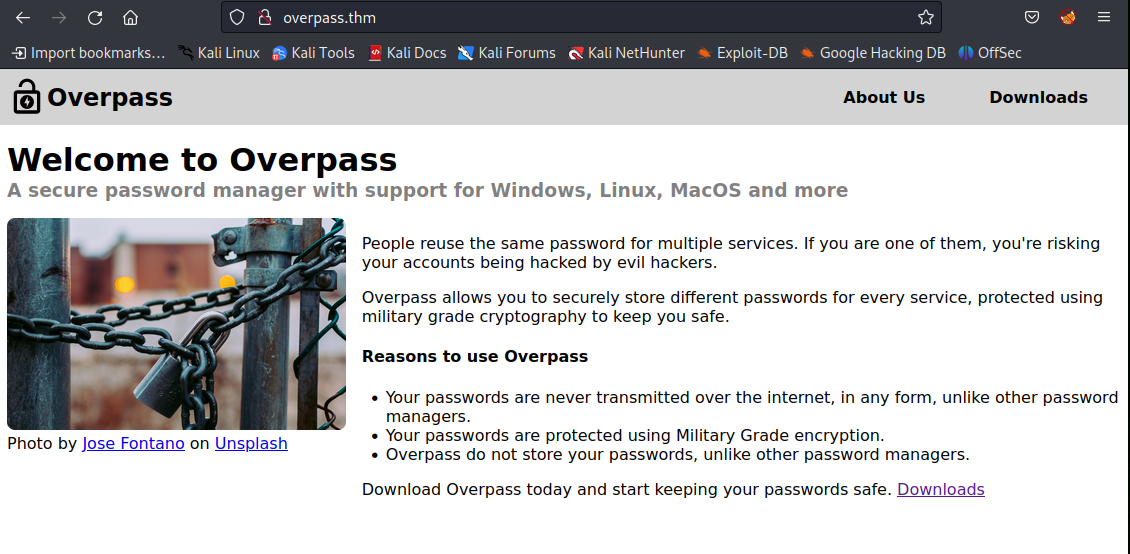Open Downloads in the navigation bar
Viewport: 1130px width, 554px height.
[1038, 97]
